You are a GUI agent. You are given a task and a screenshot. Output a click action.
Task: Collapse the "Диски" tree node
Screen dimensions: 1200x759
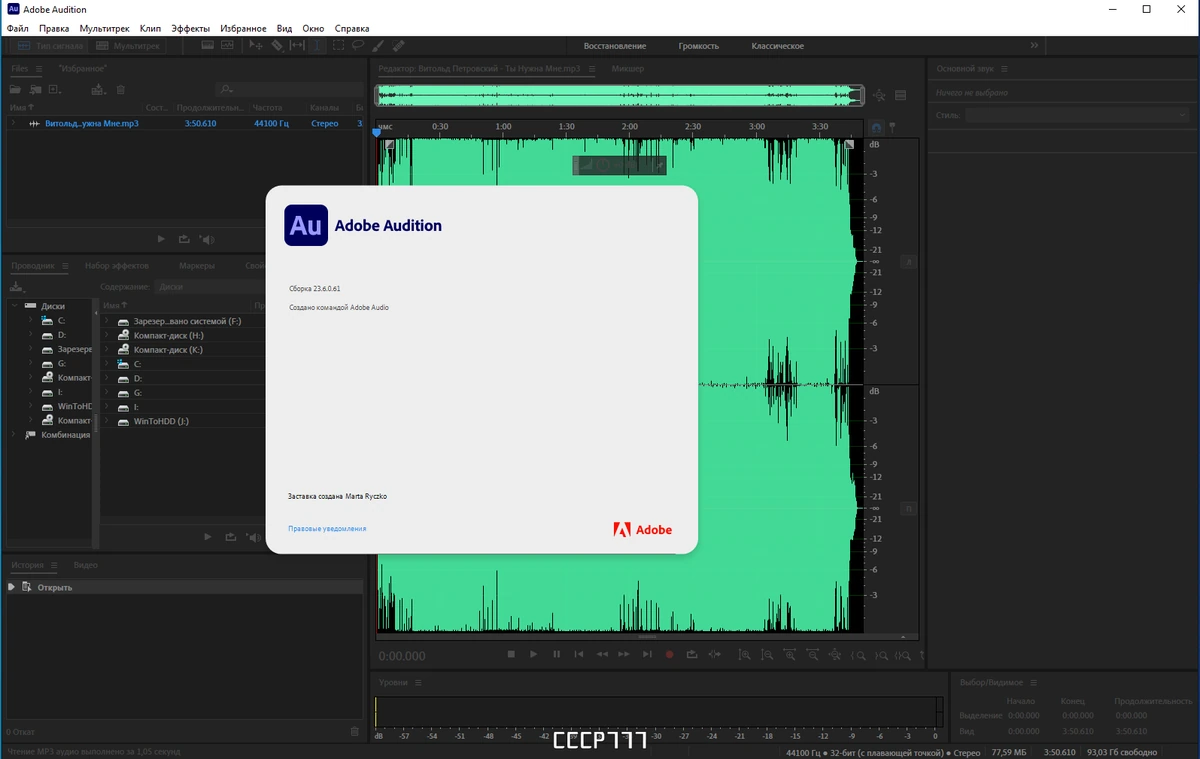tap(14, 306)
